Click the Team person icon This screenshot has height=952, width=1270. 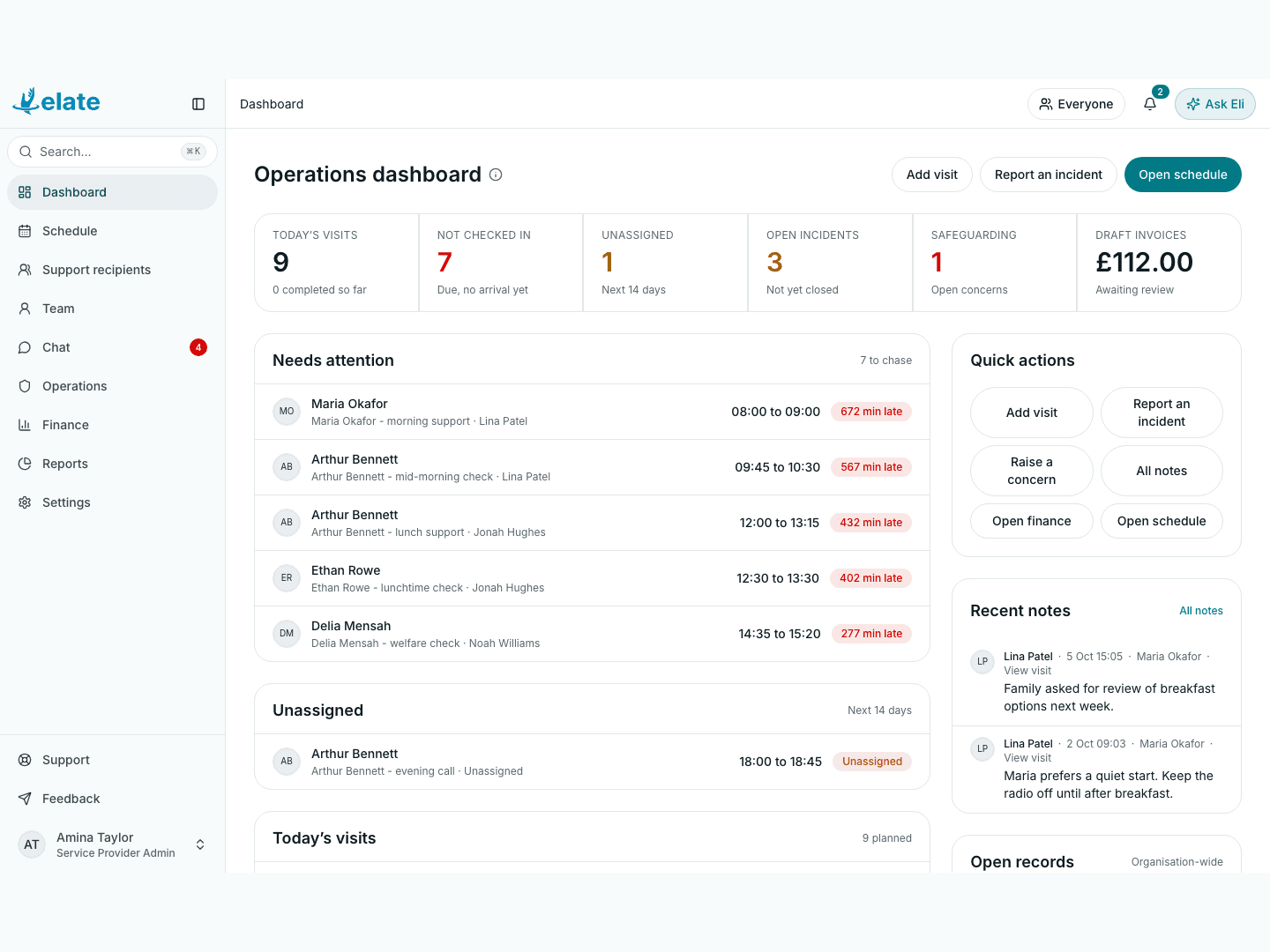(x=25, y=309)
